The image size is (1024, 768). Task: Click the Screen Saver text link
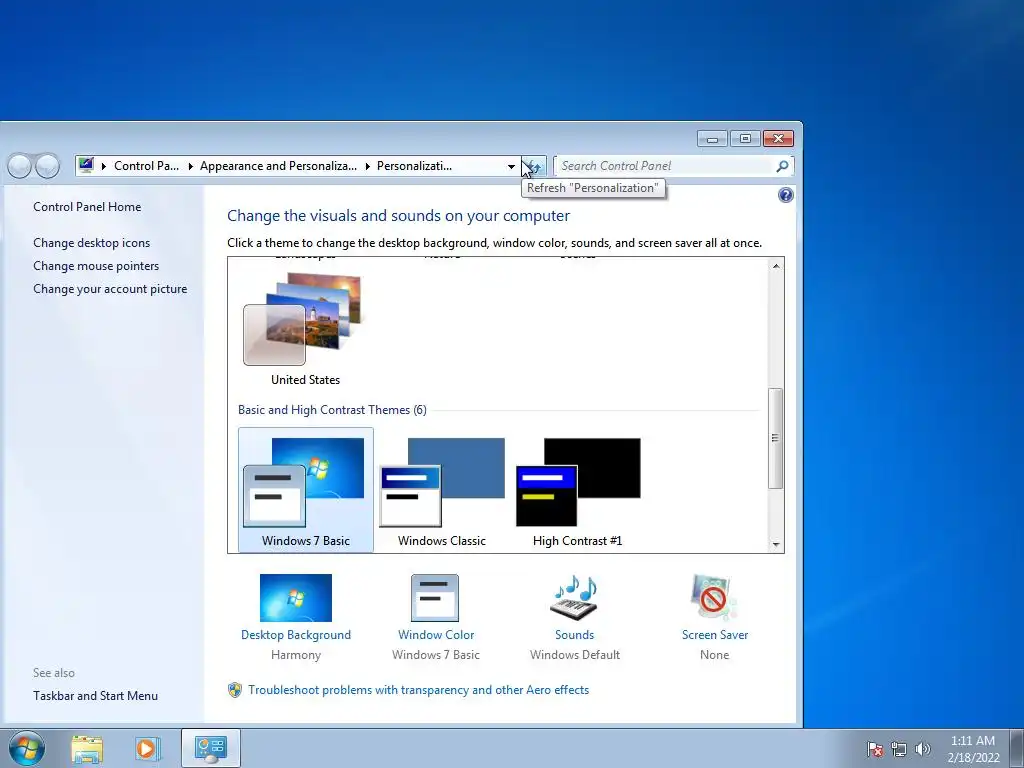point(714,635)
